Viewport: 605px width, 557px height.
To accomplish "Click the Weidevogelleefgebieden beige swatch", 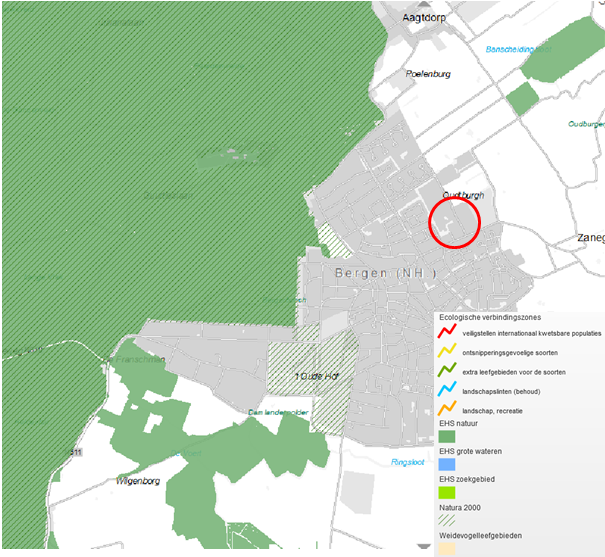I will pyautogui.click(x=446, y=548).
